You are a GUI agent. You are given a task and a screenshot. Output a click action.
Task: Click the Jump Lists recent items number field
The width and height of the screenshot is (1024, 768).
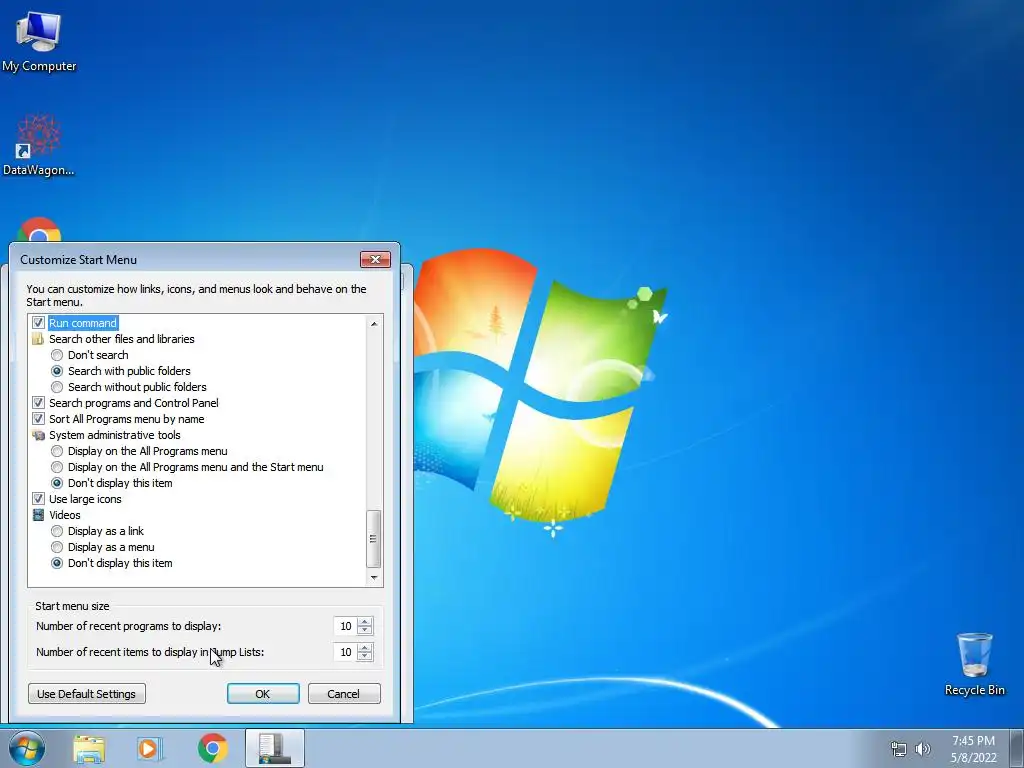(345, 652)
